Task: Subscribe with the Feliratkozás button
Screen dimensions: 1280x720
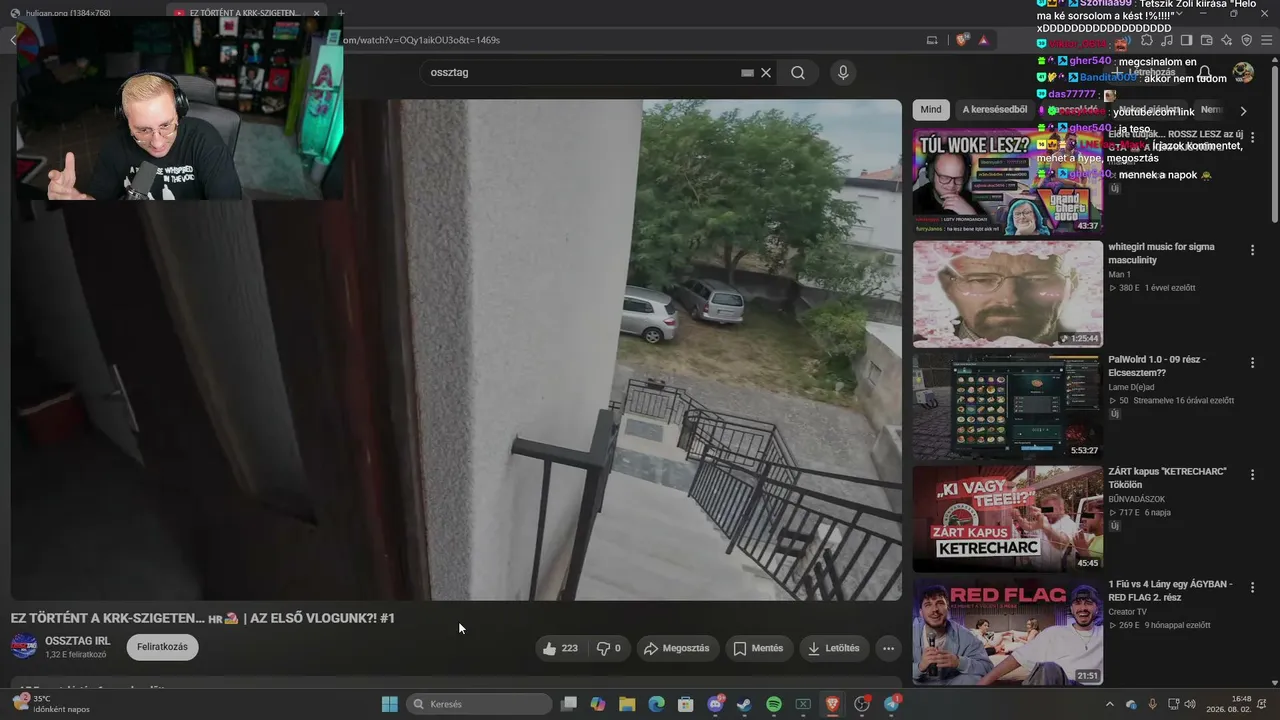Action: click(162, 647)
